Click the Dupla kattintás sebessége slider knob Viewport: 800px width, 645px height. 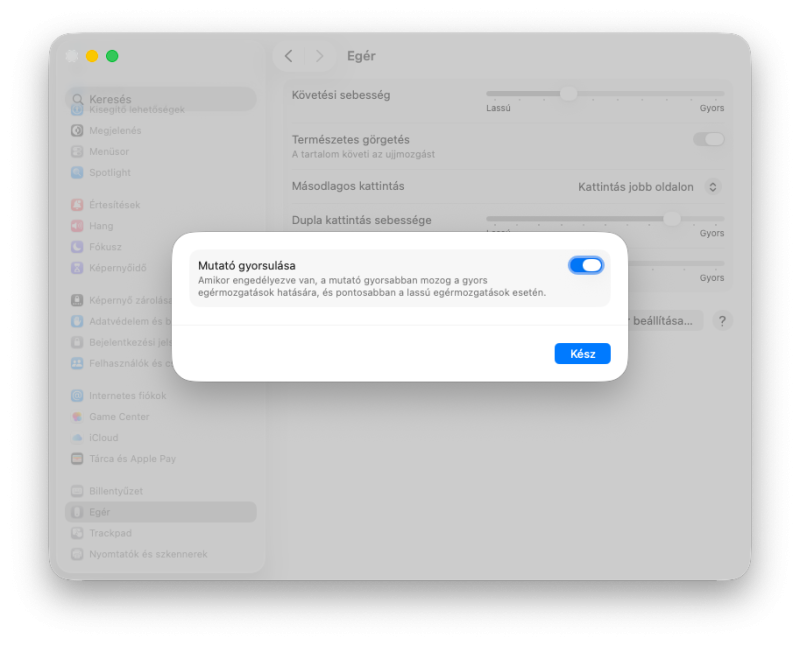(671, 219)
